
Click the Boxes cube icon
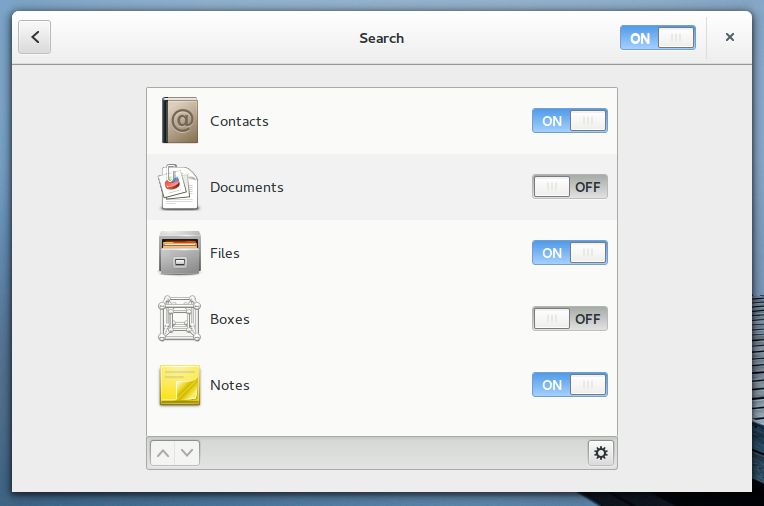(180, 319)
